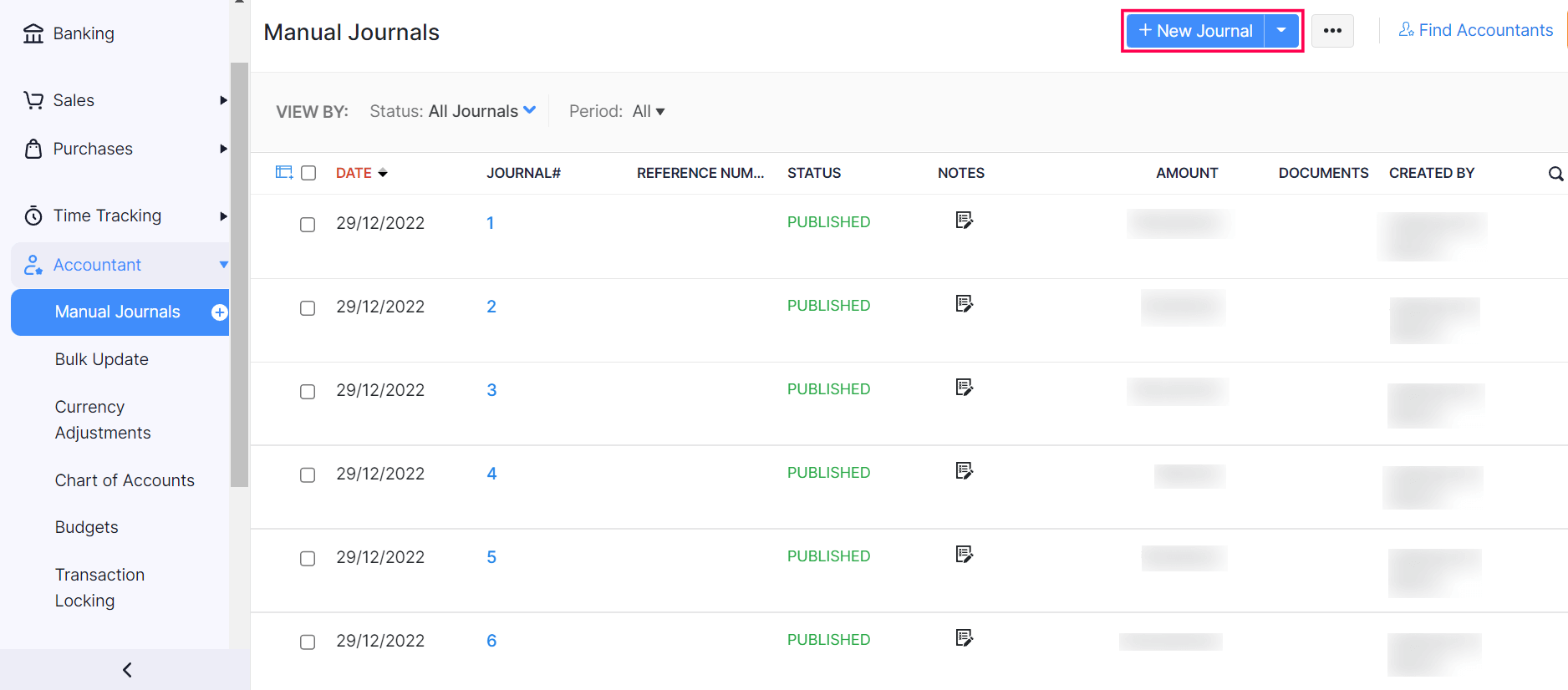Open the column customization icon
The image size is (1568, 690).
coord(283,172)
